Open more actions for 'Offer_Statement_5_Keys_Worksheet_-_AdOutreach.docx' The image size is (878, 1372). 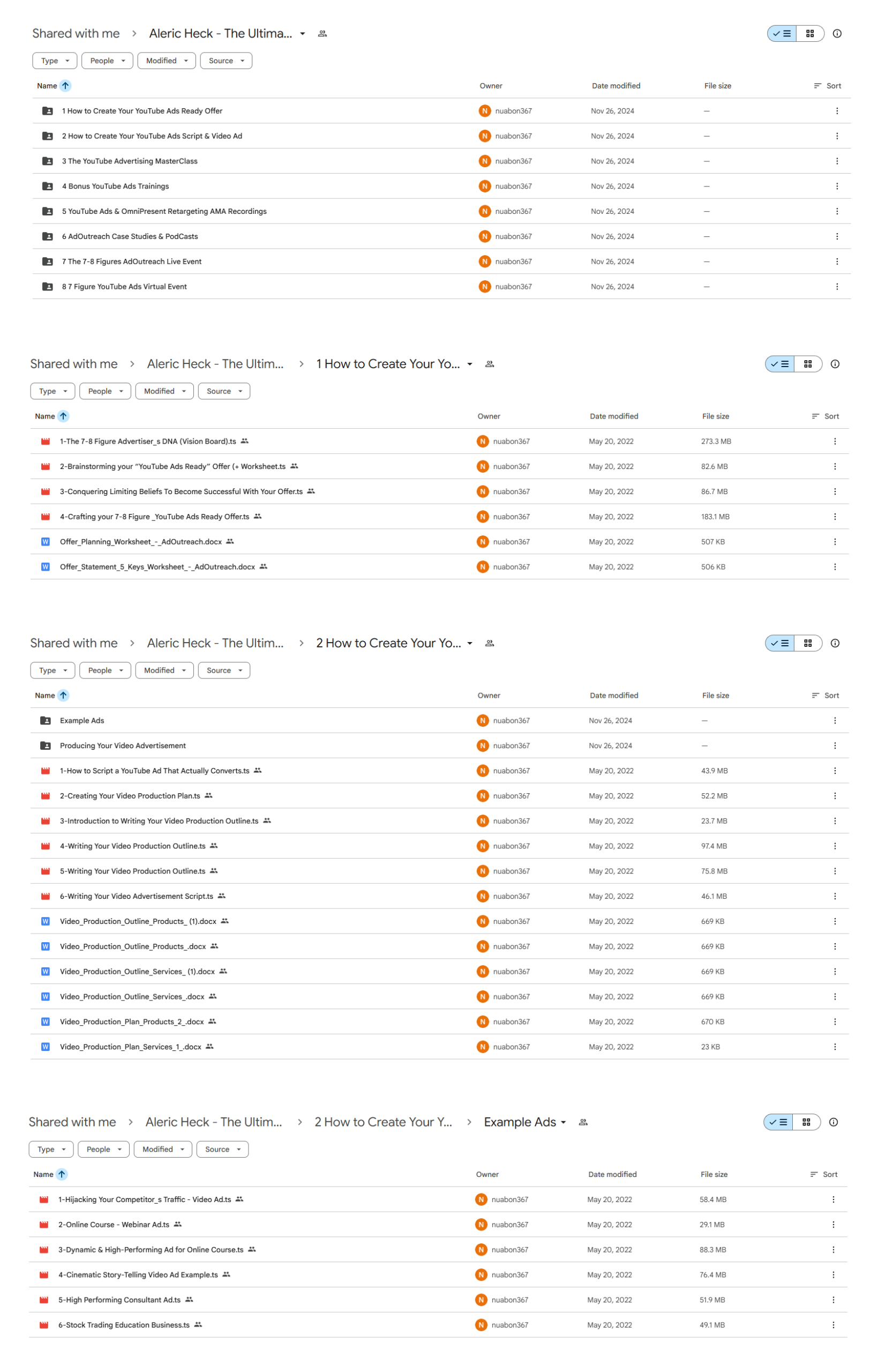tap(835, 566)
